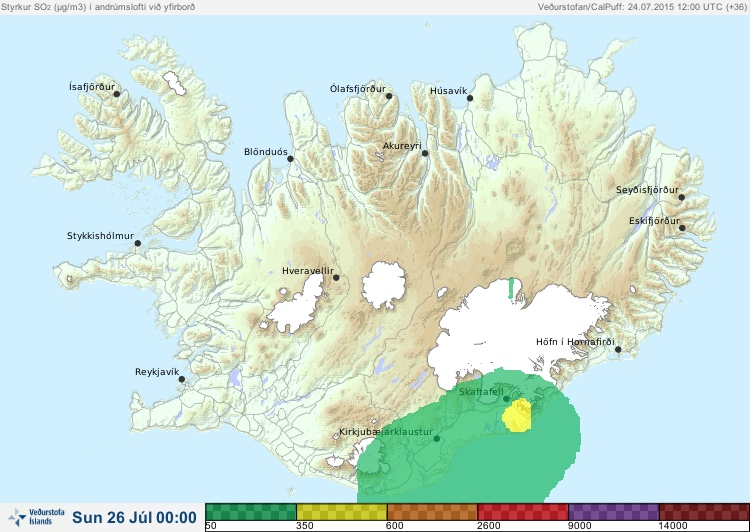
Task: Click the red 2600 legend swatch
Action: [x=523, y=512]
